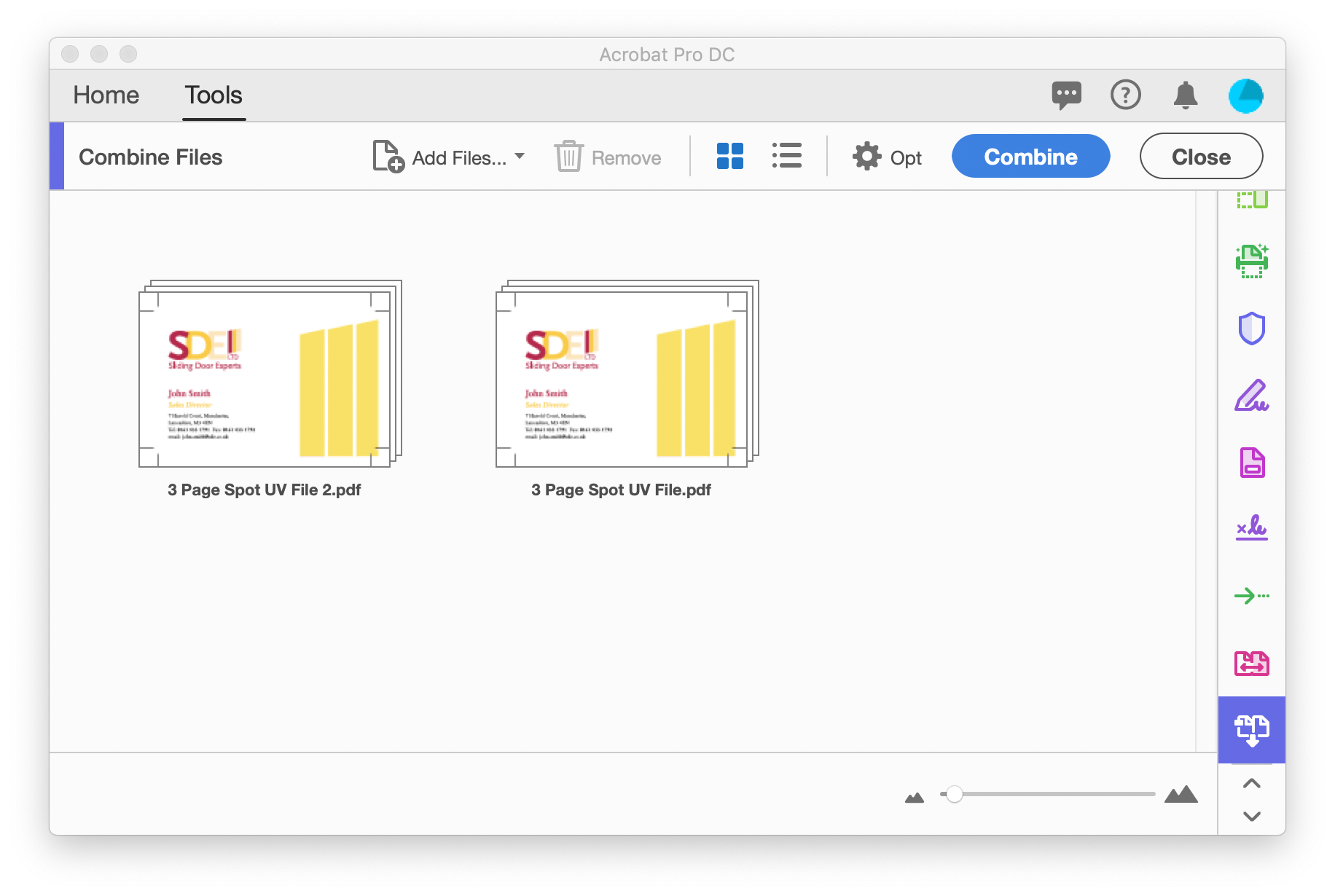
Task: Open the green Scan & OCR printer tool
Action: point(1251,262)
